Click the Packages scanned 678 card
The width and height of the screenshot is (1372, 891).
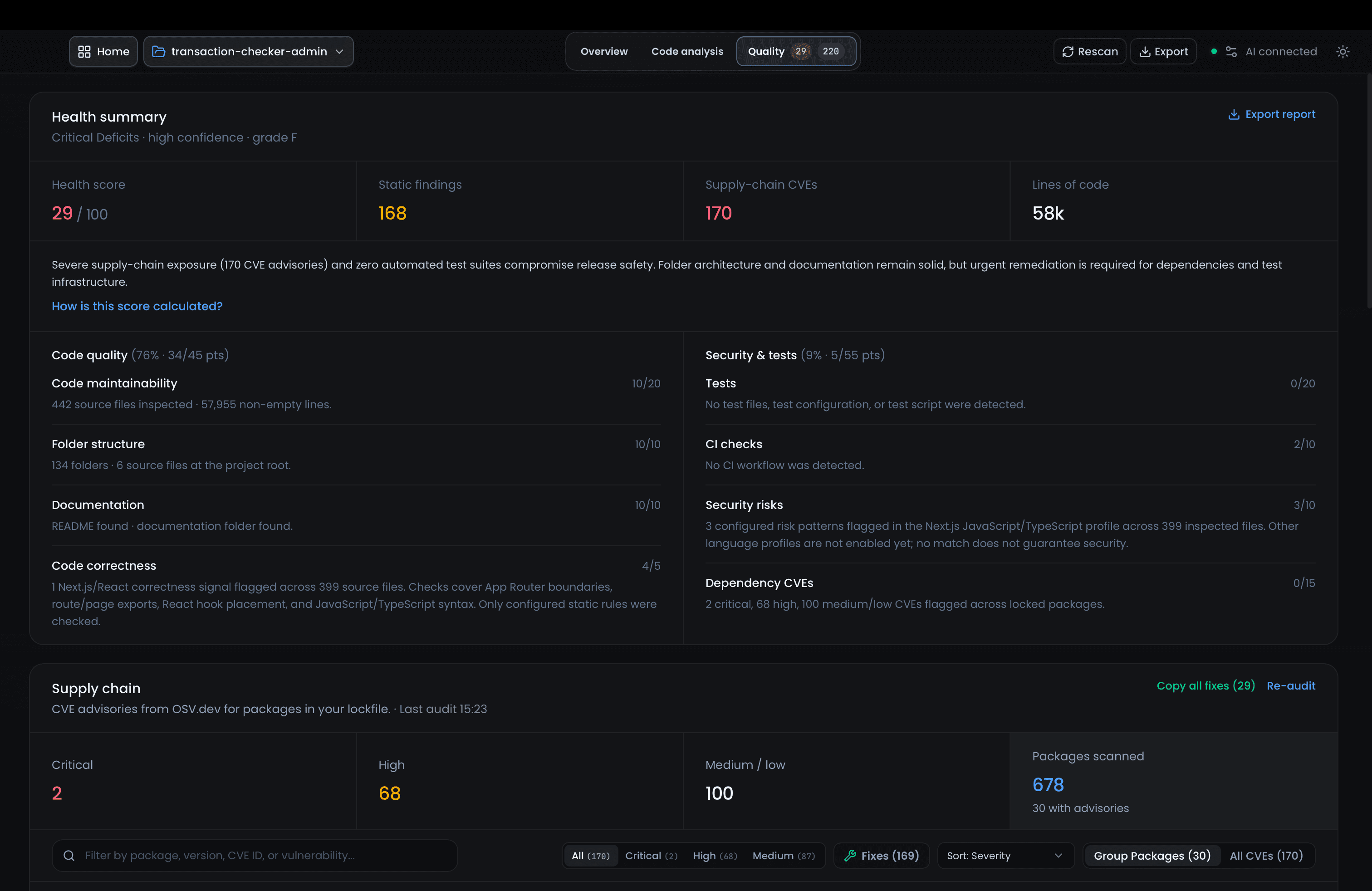coord(1173,781)
